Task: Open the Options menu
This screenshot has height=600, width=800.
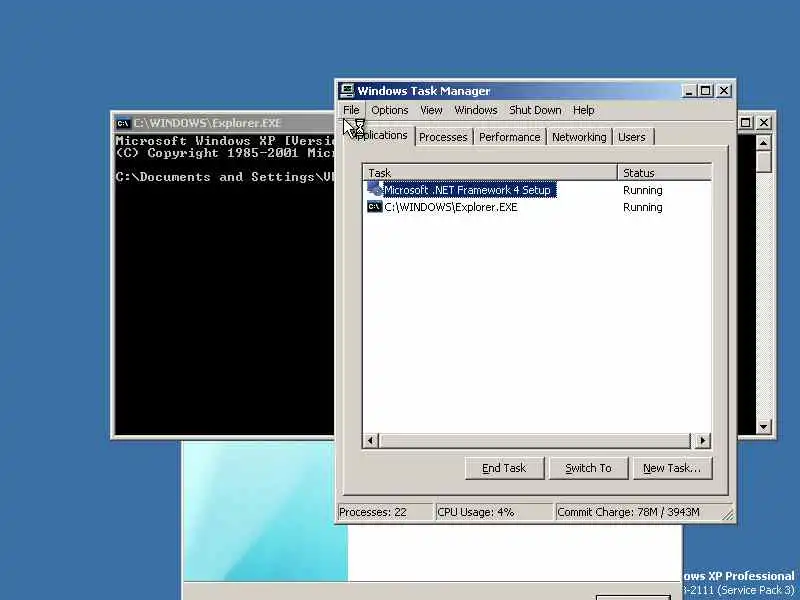Action: pyautogui.click(x=389, y=110)
